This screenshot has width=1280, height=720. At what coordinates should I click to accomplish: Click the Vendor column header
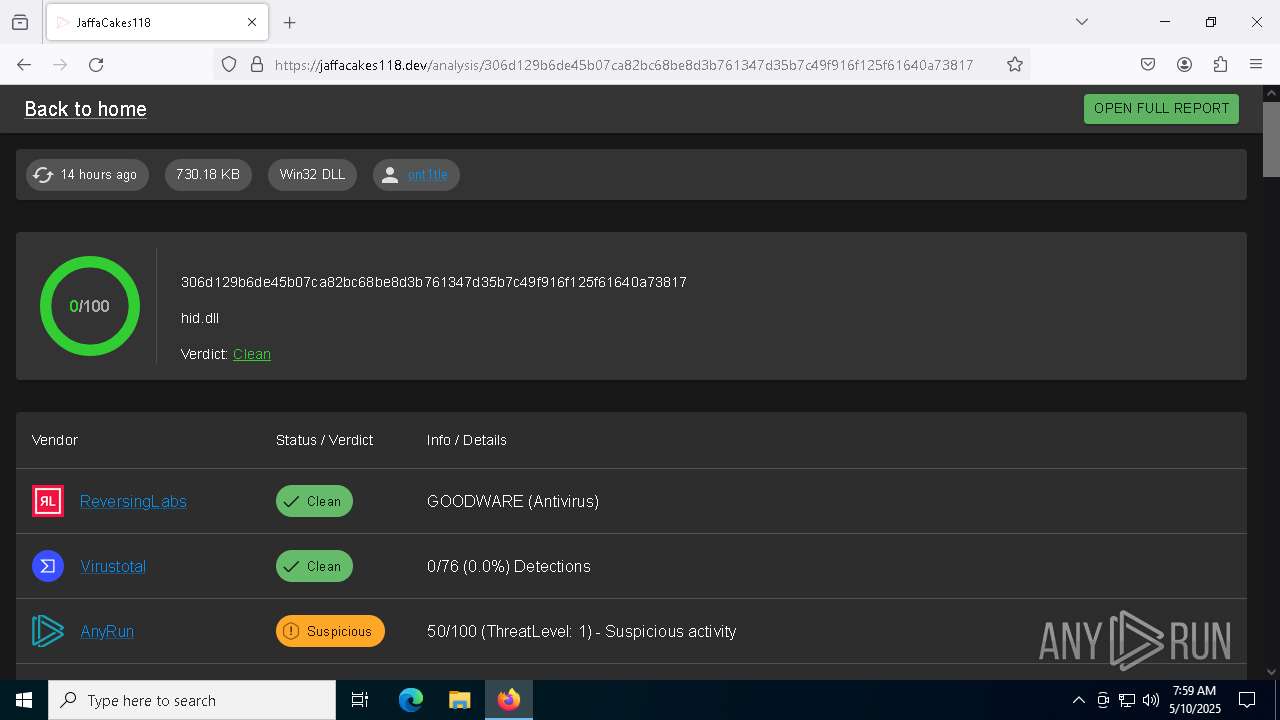coord(55,440)
